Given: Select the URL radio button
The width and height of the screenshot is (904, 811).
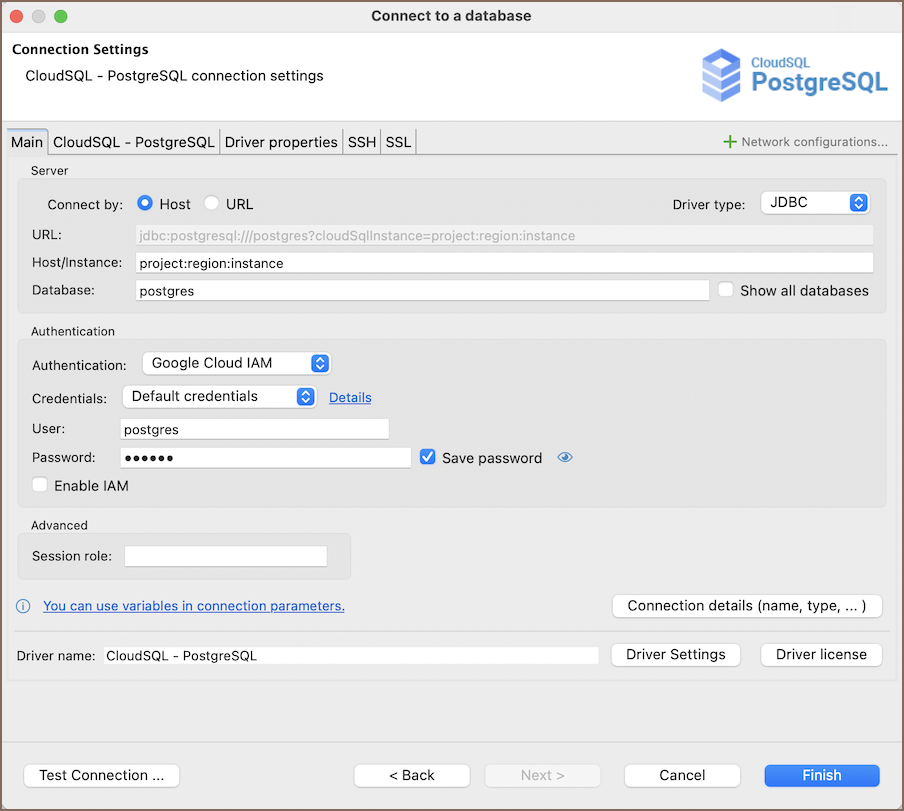Looking at the screenshot, I should coord(211,204).
